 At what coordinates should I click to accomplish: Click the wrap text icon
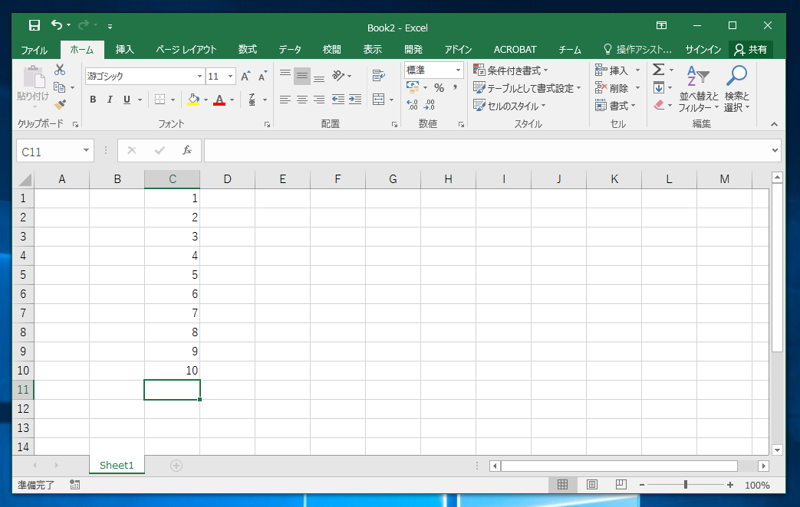pos(379,75)
